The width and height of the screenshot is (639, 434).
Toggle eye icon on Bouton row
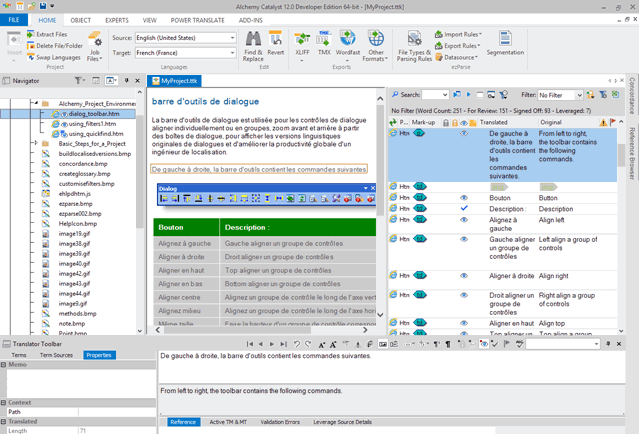click(x=464, y=198)
